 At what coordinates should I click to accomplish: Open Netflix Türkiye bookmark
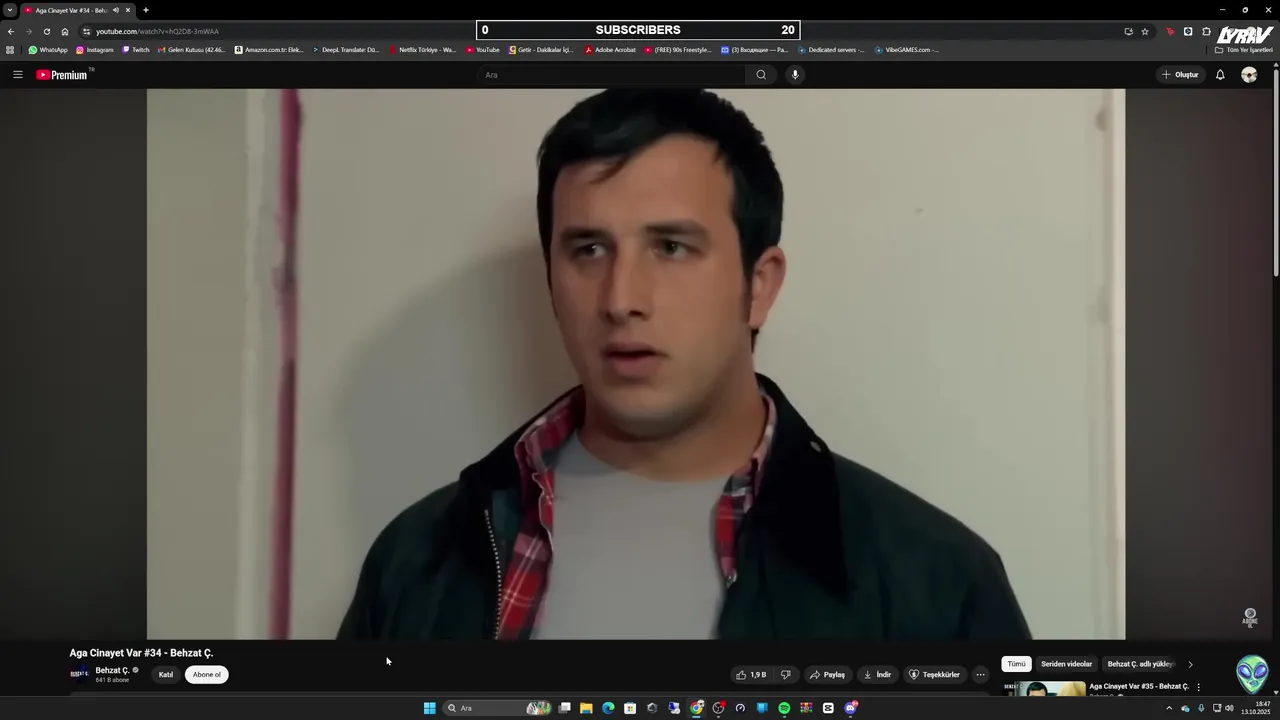coord(423,50)
